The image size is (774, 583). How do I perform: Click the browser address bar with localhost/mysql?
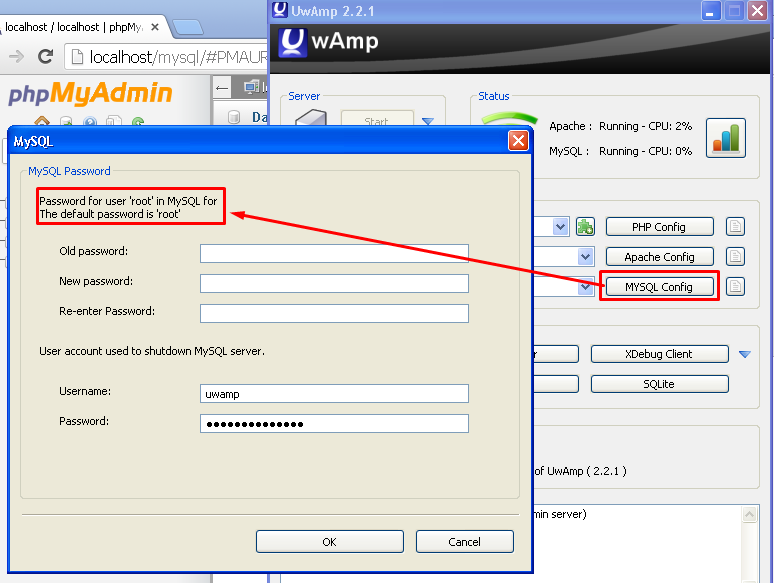[x=166, y=57]
